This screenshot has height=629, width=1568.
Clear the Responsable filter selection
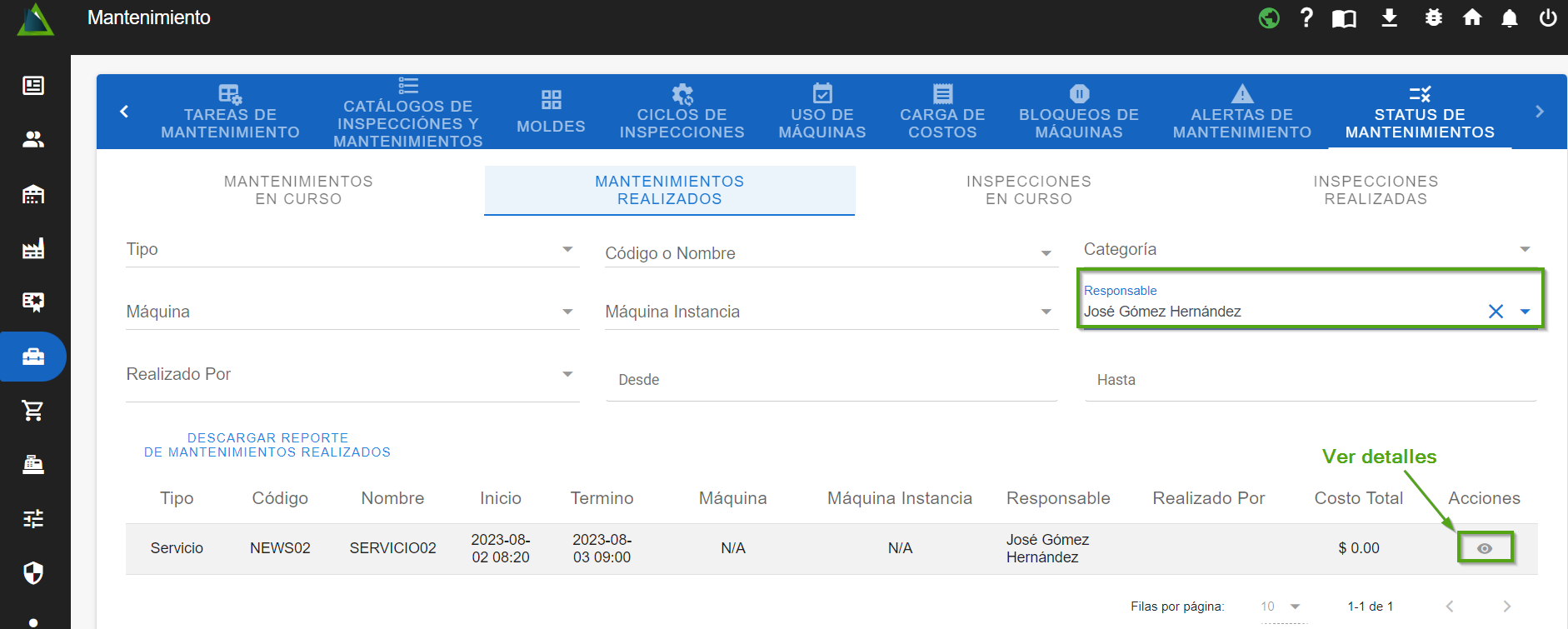[1496, 312]
